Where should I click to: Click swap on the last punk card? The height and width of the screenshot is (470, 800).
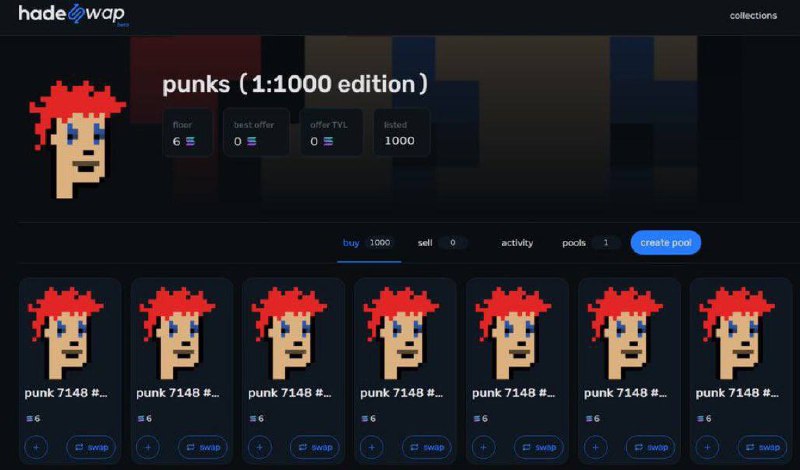coord(762,448)
